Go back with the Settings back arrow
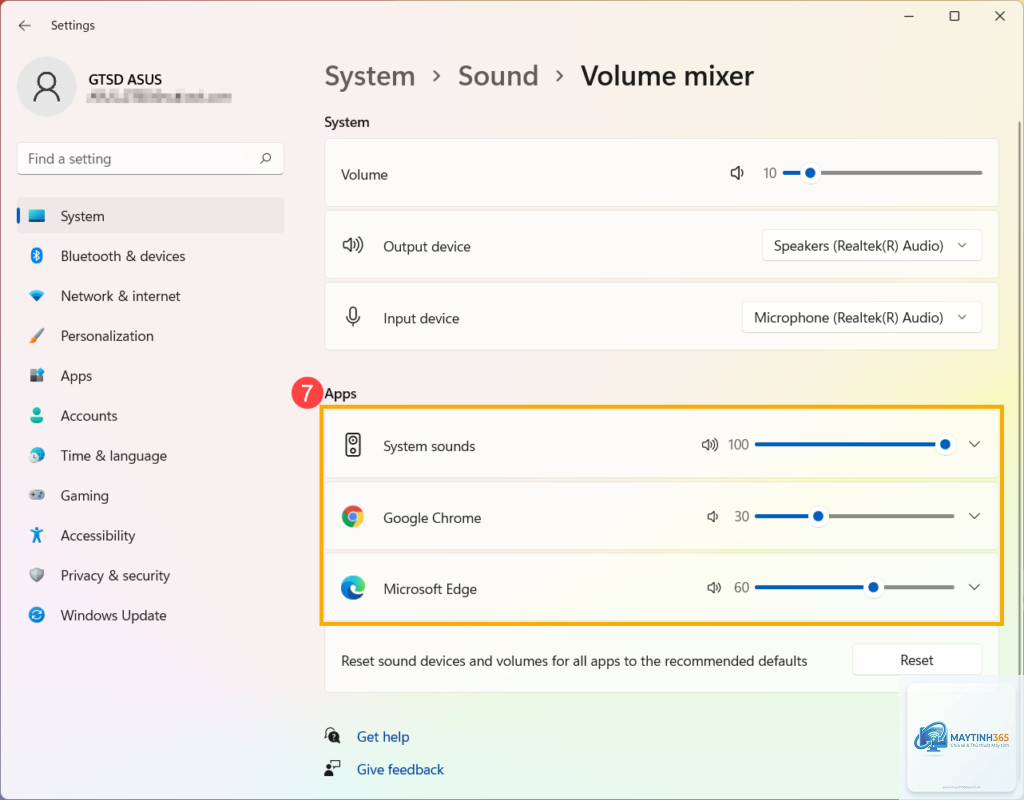The image size is (1024, 800). click(25, 25)
